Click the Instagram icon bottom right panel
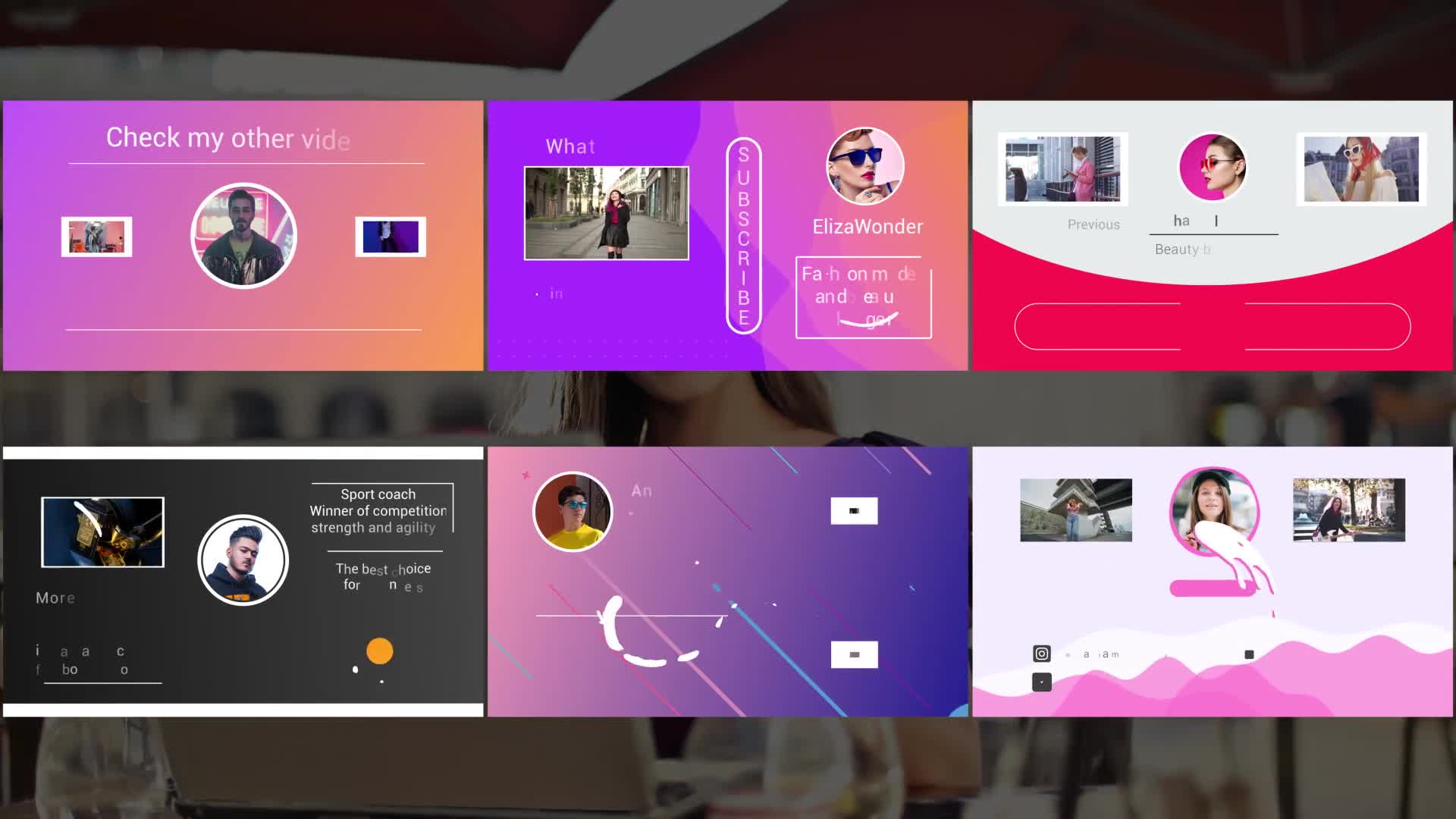This screenshot has height=819, width=1456. tap(1041, 655)
